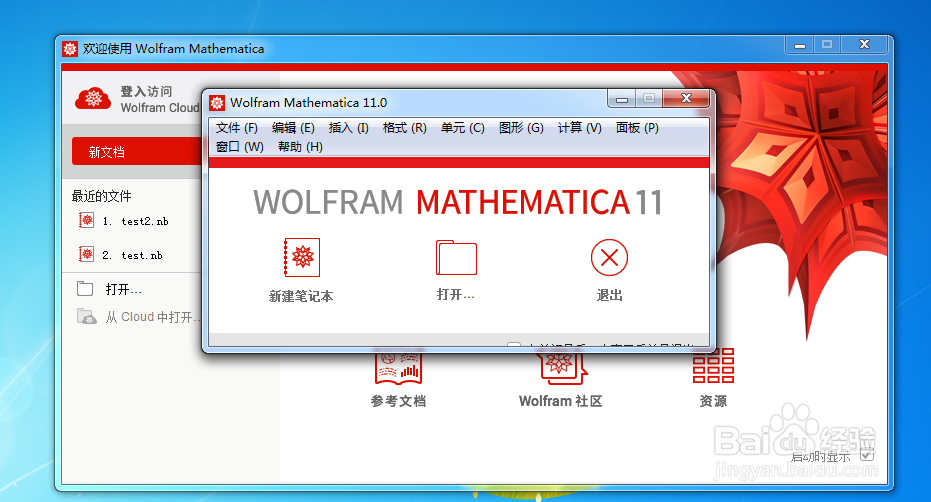Viewport: 931px width, 502px height.
Task: Click the red 新文档 button
Action: (x=137, y=151)
